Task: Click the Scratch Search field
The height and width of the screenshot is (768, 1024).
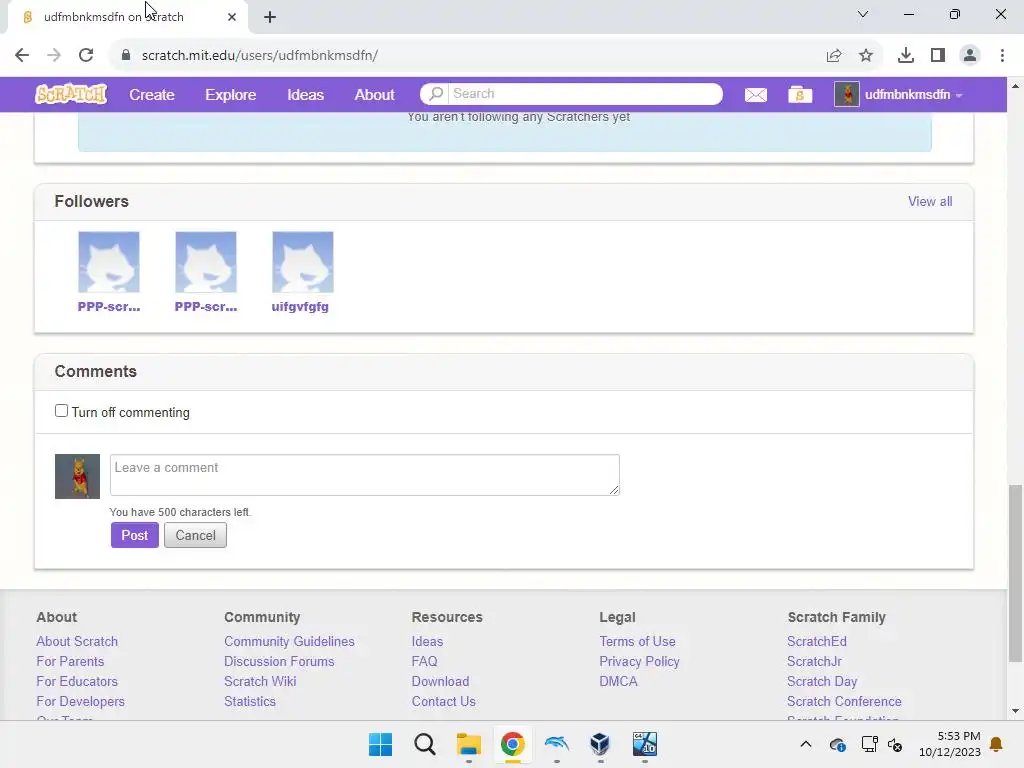Action: click(586, 94)
